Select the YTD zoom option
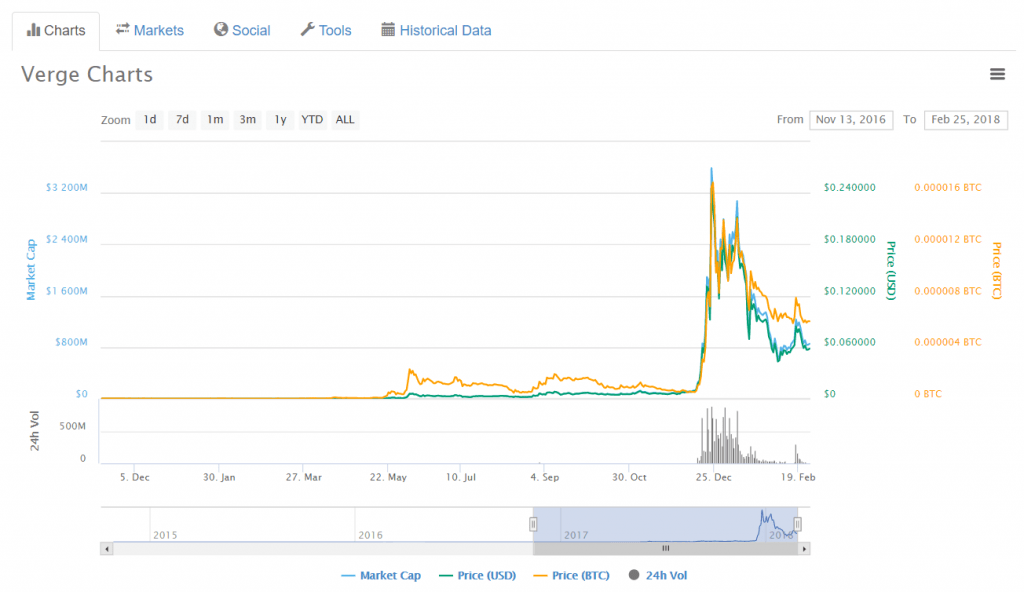The image size is (1024, 592). click(x=311, y=119)
